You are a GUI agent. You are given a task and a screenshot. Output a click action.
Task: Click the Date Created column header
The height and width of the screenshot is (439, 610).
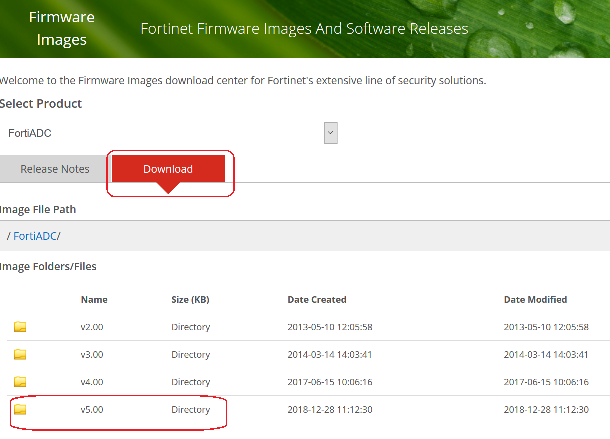317,299
